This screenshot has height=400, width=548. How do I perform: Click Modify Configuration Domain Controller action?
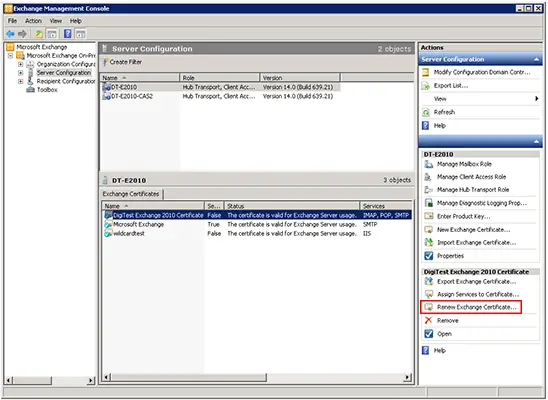pos(482,72)
